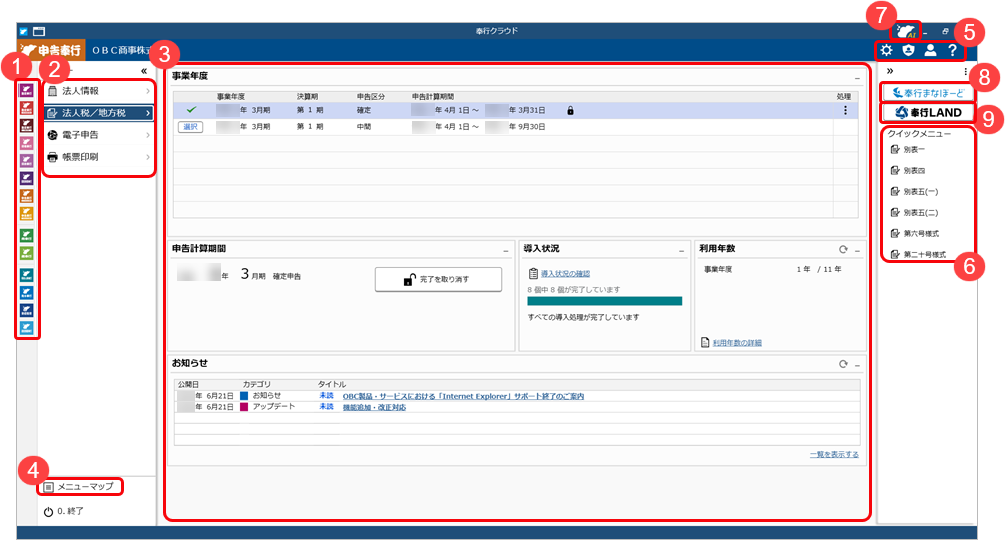Minimize the 利用年数 panel
The height and width of the screenshot is (540, 1005).
click(x=857, y=251)
